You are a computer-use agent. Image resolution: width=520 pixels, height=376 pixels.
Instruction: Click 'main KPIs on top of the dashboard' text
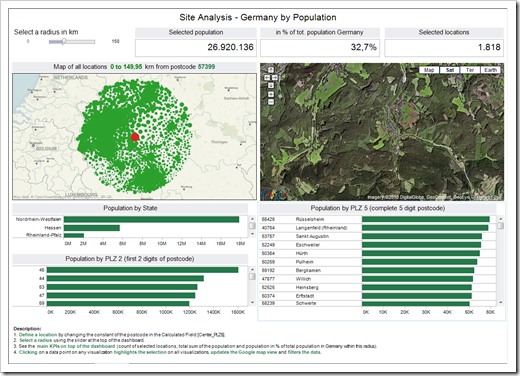[76, 346]
